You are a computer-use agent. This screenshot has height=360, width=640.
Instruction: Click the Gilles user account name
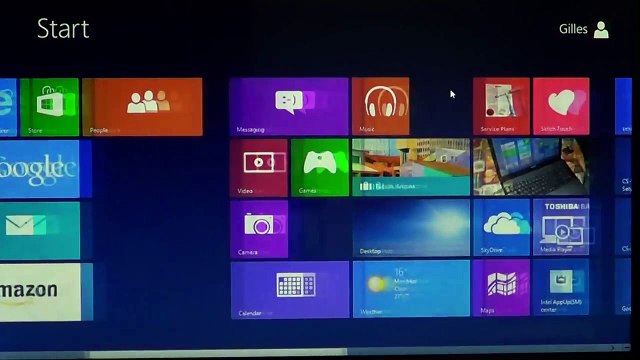pyautogui.click(x=573, y=29)
